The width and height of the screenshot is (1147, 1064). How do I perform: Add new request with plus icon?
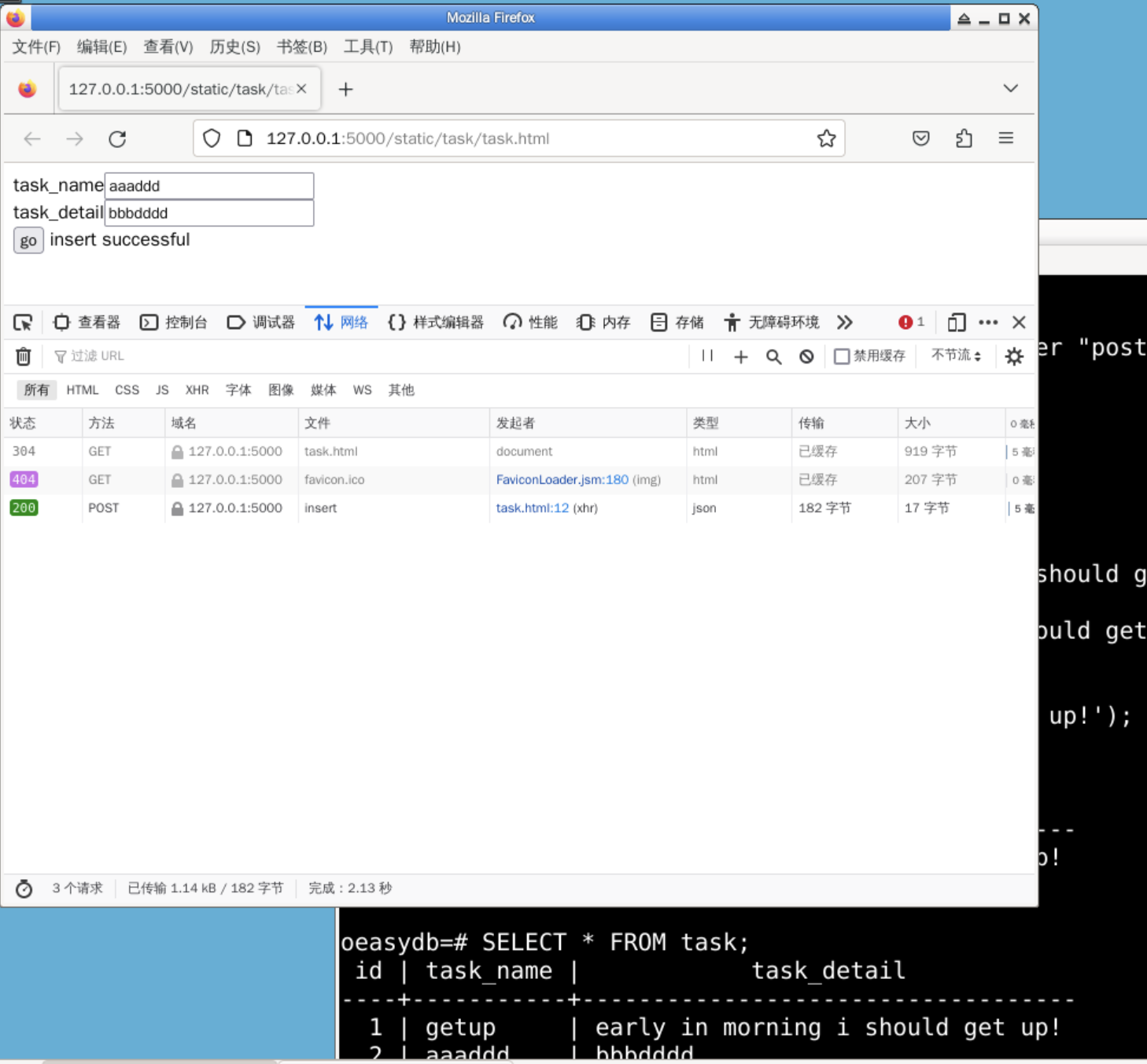point(740,357)
